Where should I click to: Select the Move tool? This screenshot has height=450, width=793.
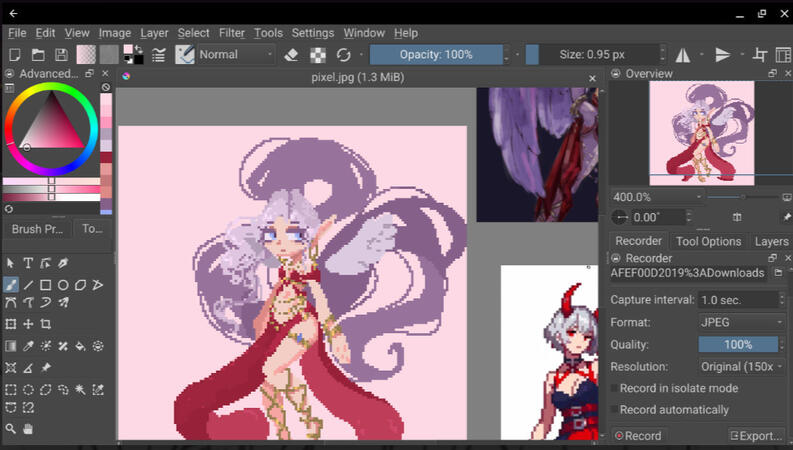28,324
